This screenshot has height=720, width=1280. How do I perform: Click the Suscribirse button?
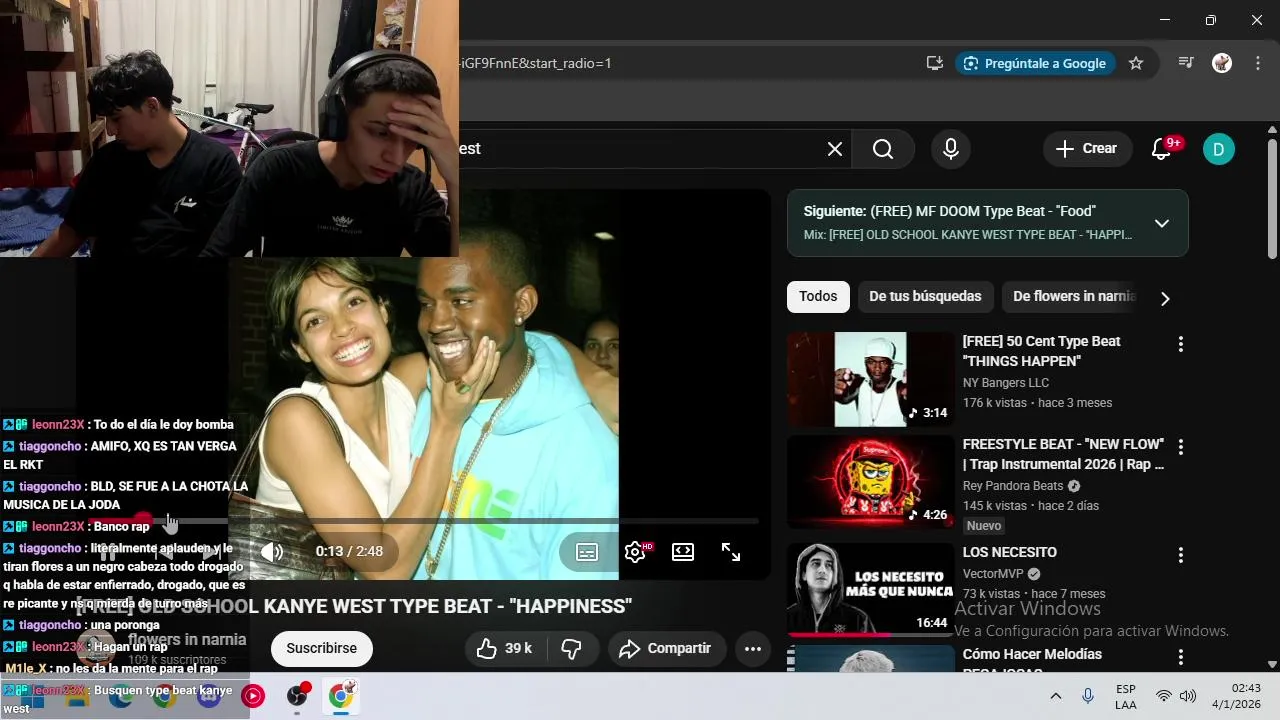click(x=322, y=649)
